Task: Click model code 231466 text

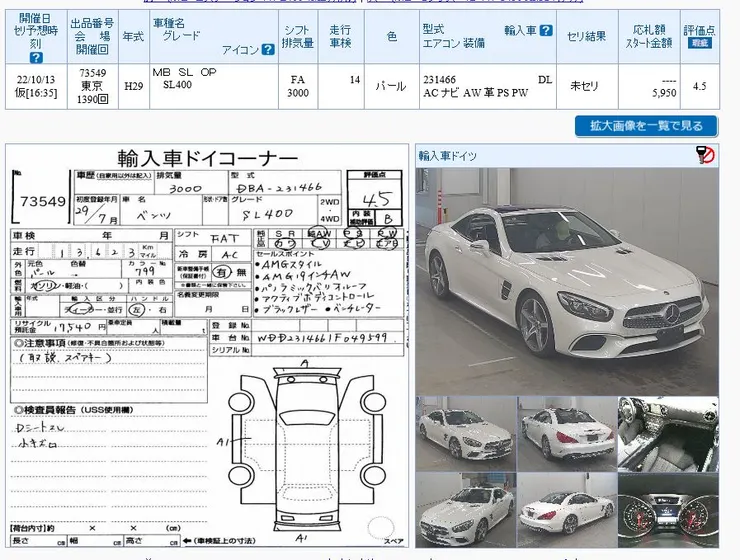Action: (440, 80)
